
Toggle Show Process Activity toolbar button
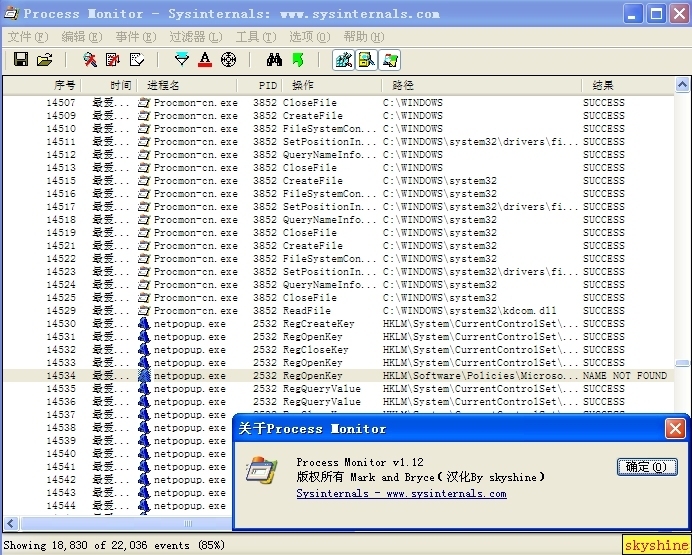[389, 60]
